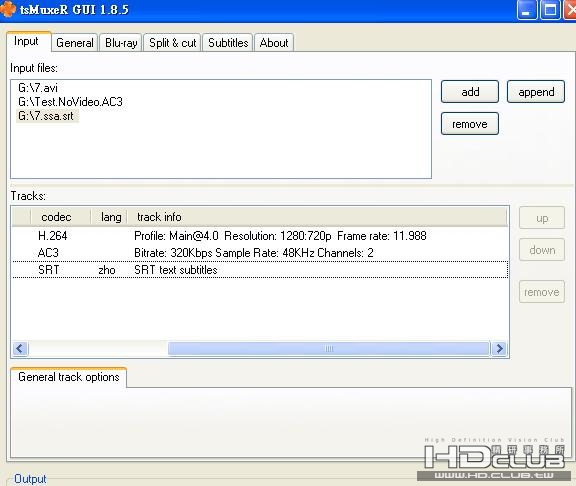Open the Subtitles tab
Viewport: 576px width, 486px height.
(x=228, y=43)
